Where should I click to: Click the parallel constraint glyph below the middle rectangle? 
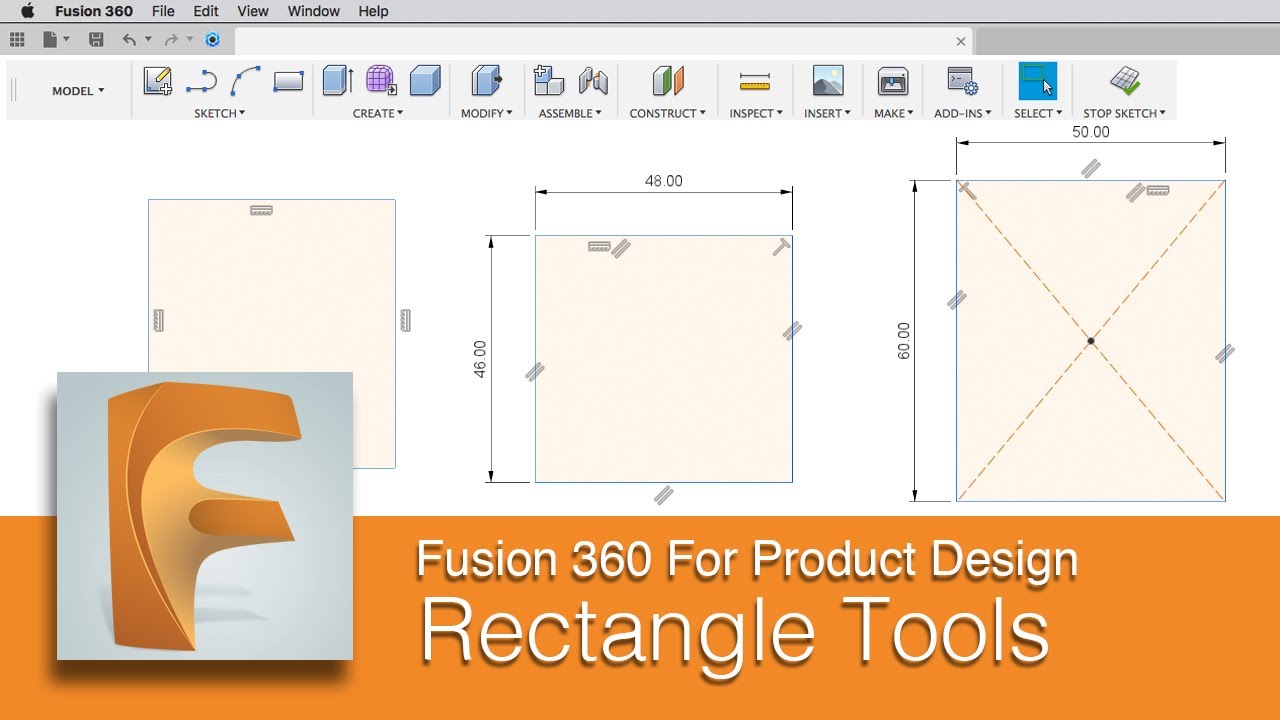(x=663, y=494)
